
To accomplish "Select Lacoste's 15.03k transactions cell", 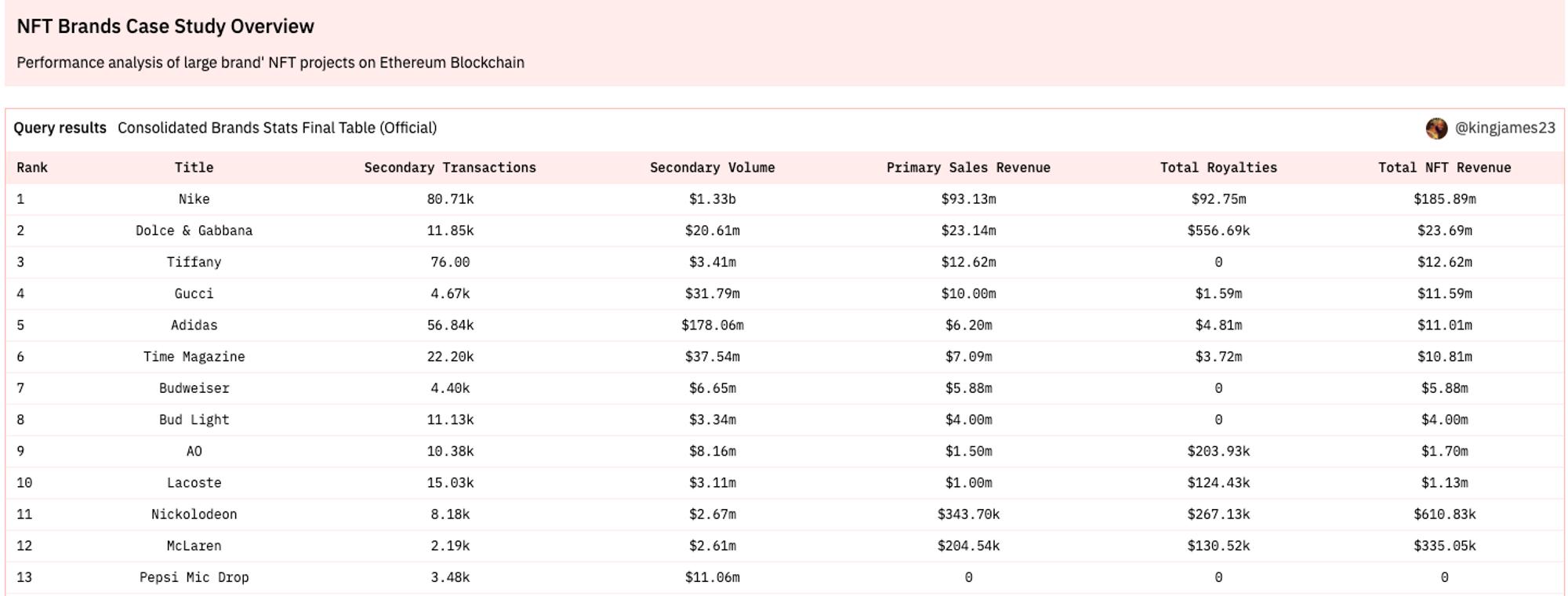I will click(x=450, y=483).
